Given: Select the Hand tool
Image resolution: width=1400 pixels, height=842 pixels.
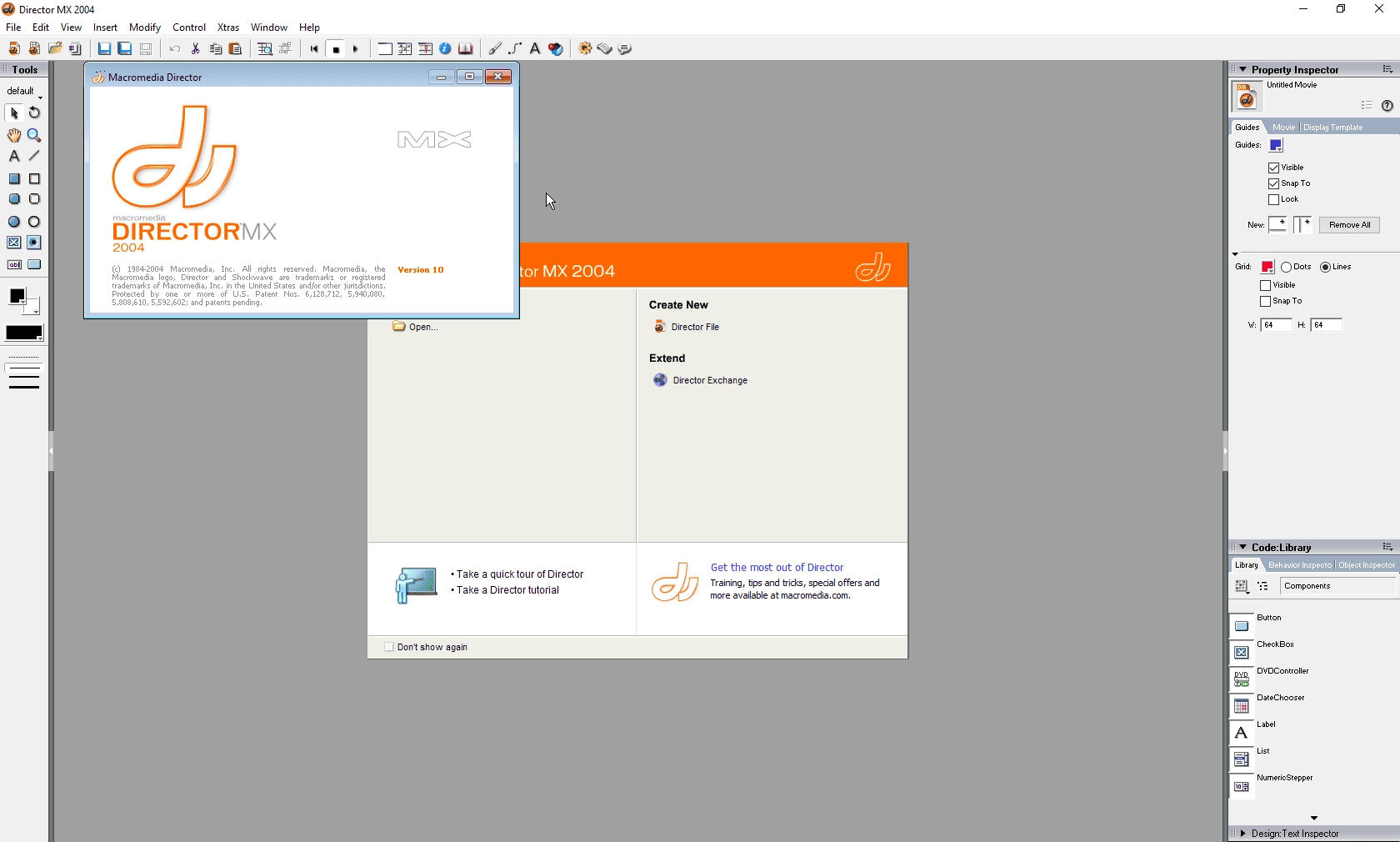Looking at the screenshot, I should point(14,135).
